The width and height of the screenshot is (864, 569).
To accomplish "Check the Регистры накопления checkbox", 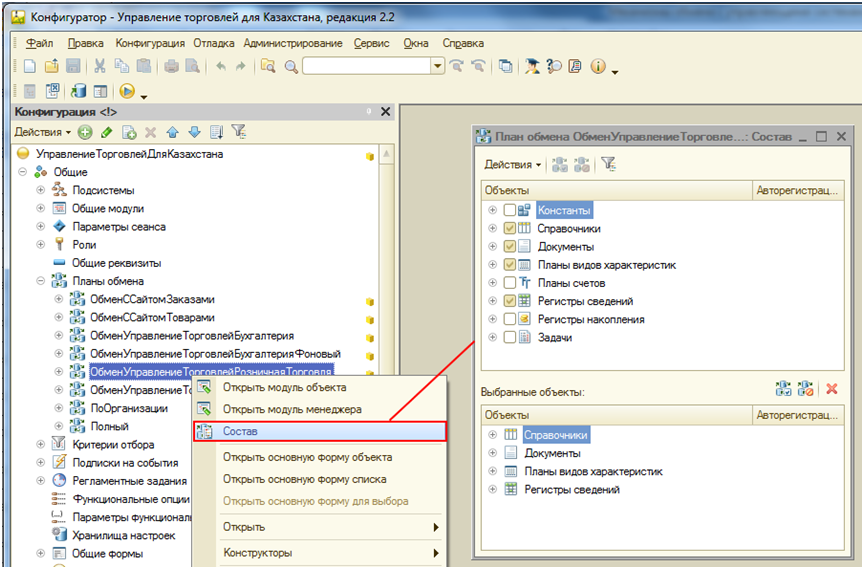I will coord(510,319).
